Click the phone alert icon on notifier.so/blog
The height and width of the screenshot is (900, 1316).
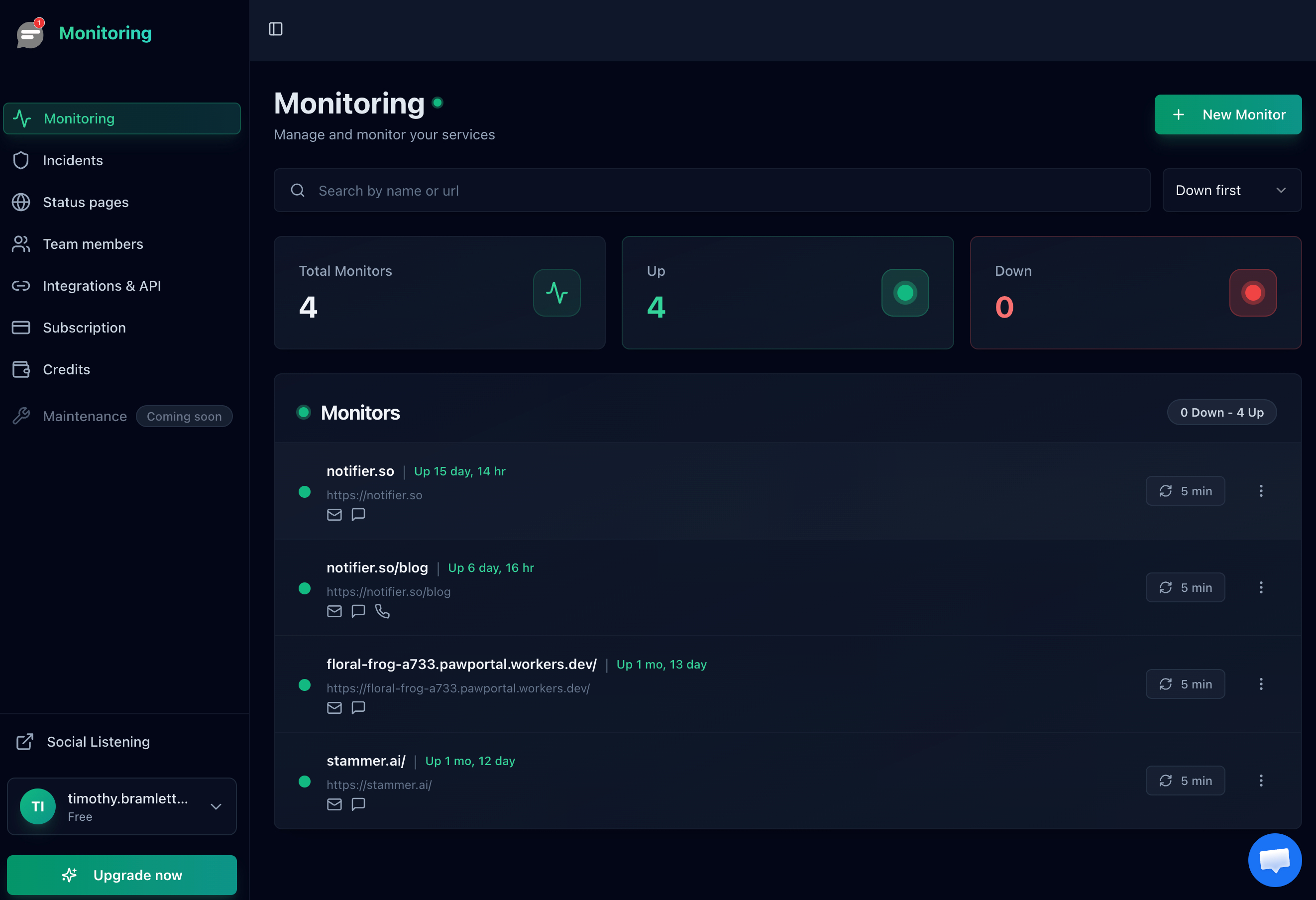pyautogui.click(x=382, y=611)
